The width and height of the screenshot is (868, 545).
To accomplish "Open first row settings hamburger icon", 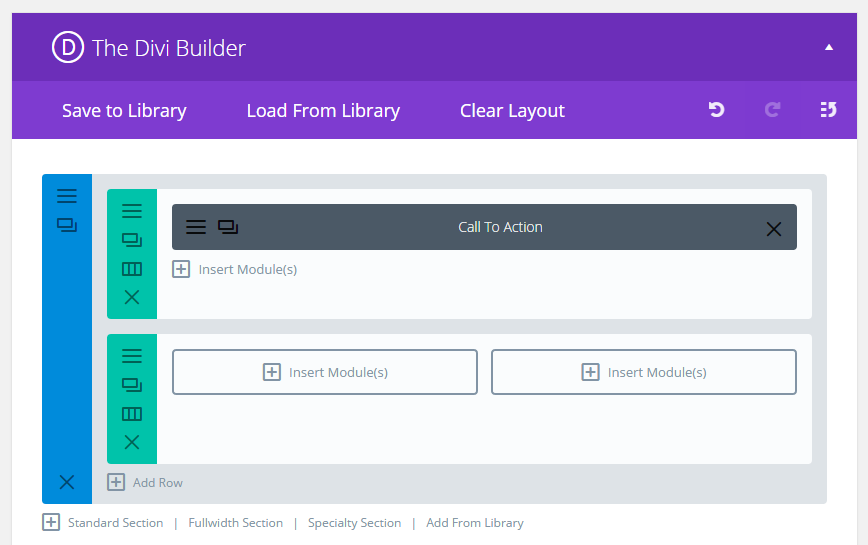I will pyautogui.click(x=132, y=211).
